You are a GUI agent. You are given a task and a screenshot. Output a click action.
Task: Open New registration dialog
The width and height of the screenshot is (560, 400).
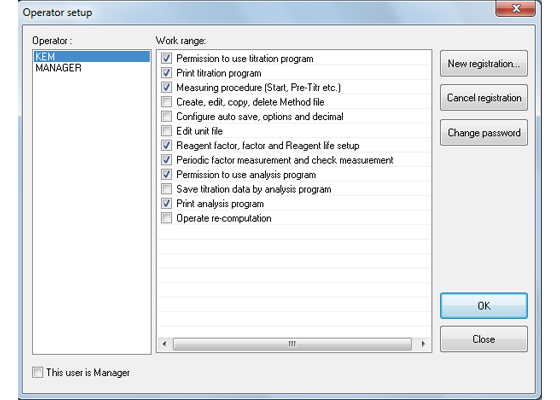(484, 64)
